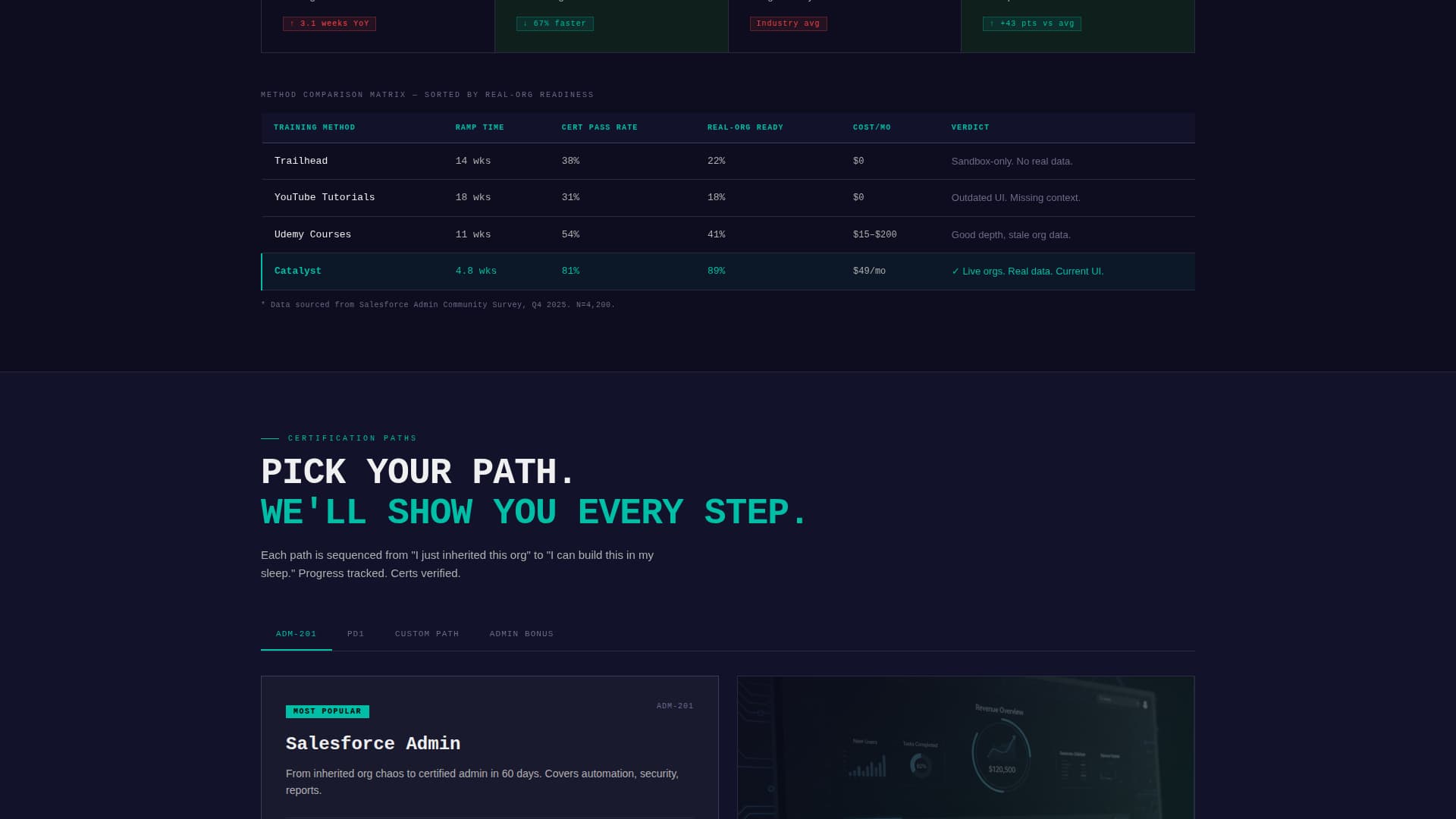Click the 'Sandbox-only. No real data.' verdict
This screenshot has width=1456, height=819.
tap(1012, 162)
